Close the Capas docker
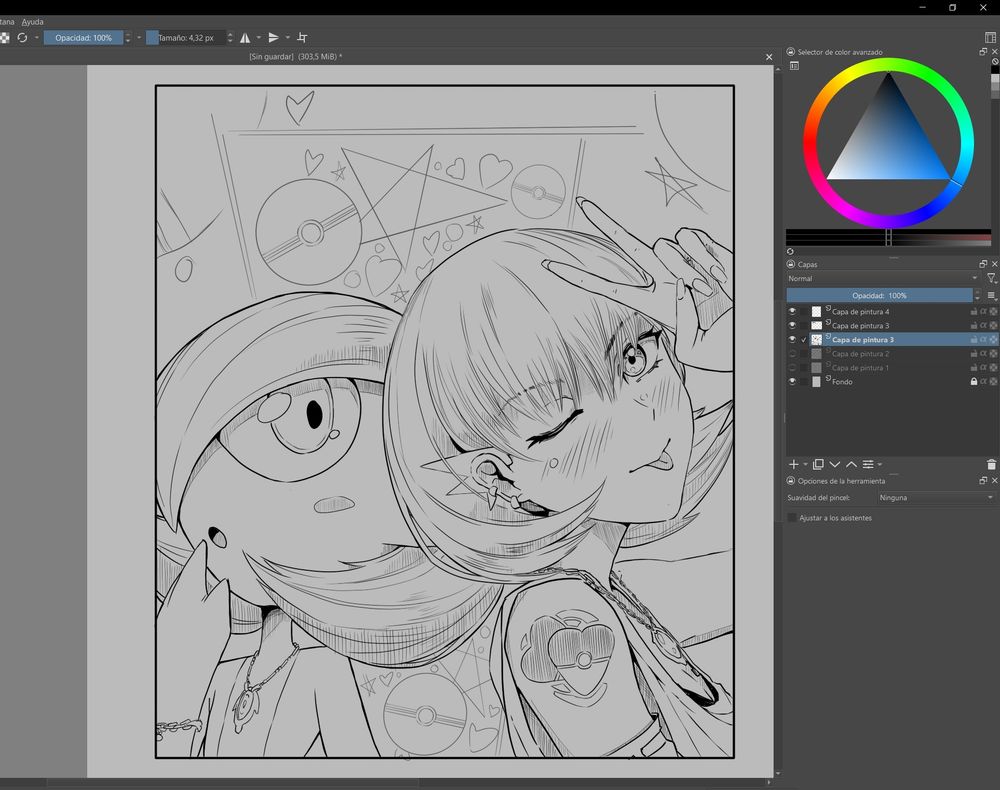Image resolution: width=1000 pixels, height=790 pixels. click(x=994, y=264)
